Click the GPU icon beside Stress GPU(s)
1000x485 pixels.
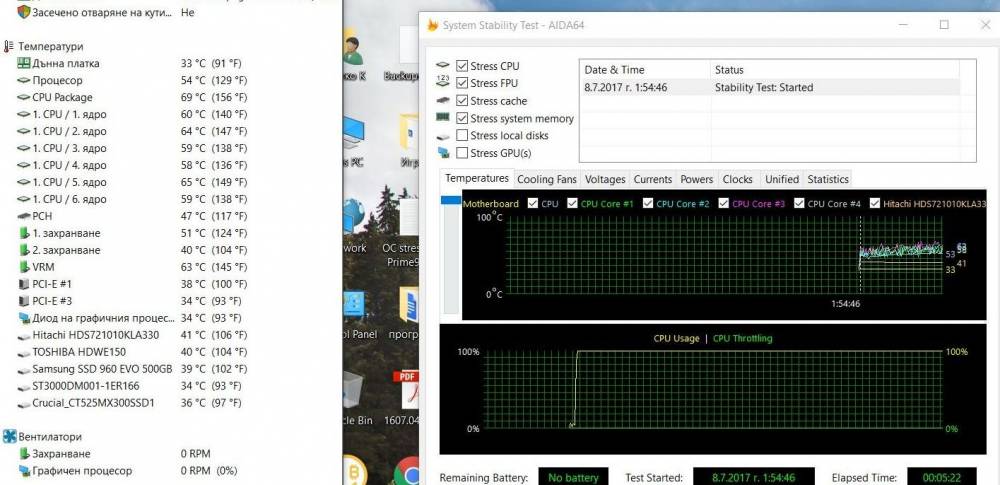tap(443, 153)
